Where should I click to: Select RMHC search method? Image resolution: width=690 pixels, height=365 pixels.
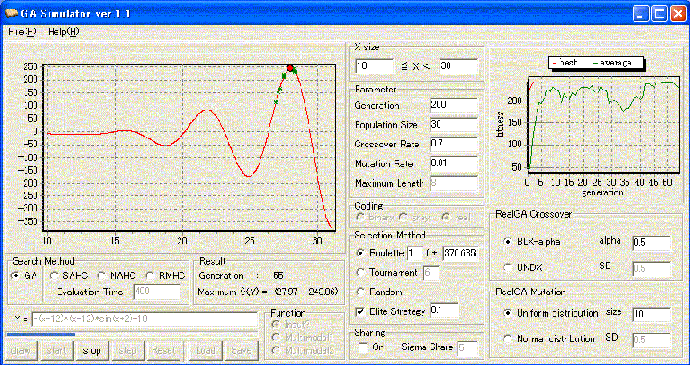150,276
